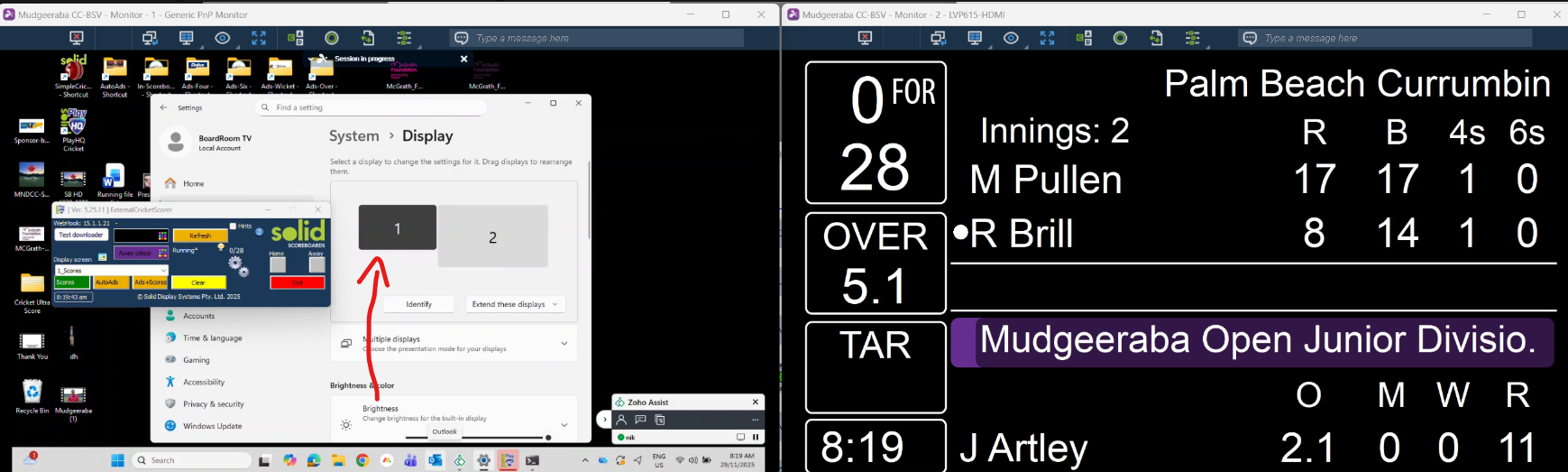Image resolution: width=1568 pixels, height=472 pixels.
Task: Click the blue help question mark icon
Action: 260,232
